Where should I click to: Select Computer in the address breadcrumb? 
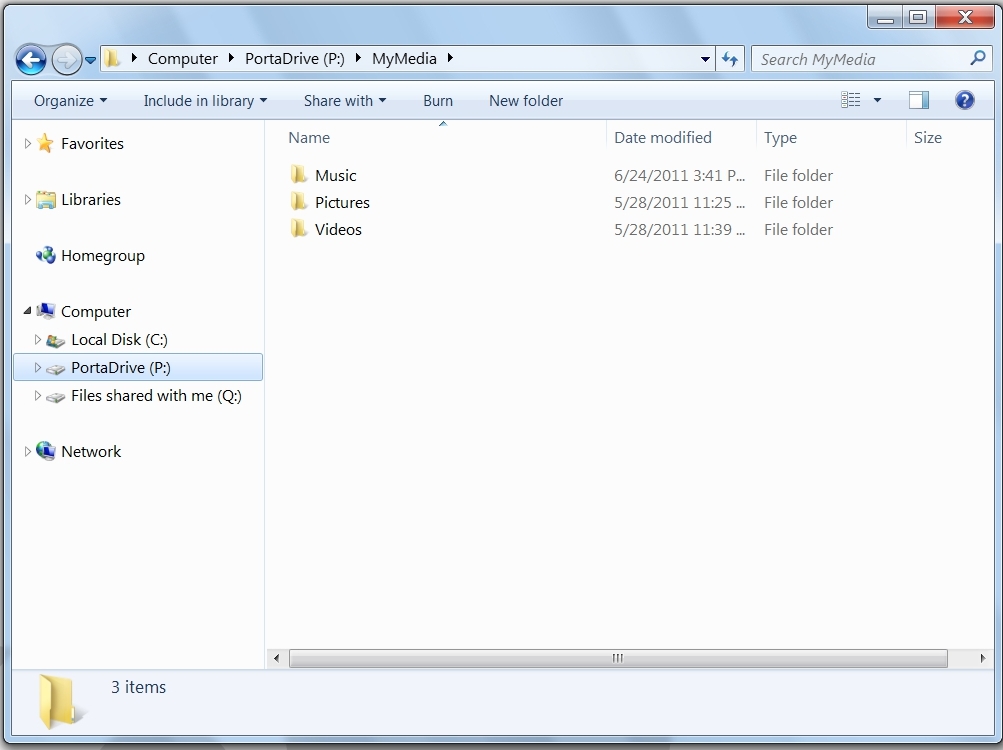tap(182, 59)
